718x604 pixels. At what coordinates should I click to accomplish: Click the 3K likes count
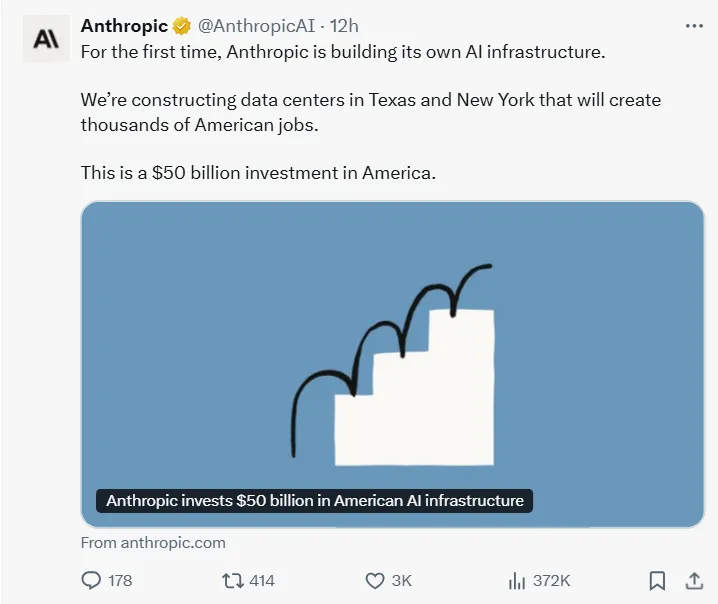coord(402,580)
